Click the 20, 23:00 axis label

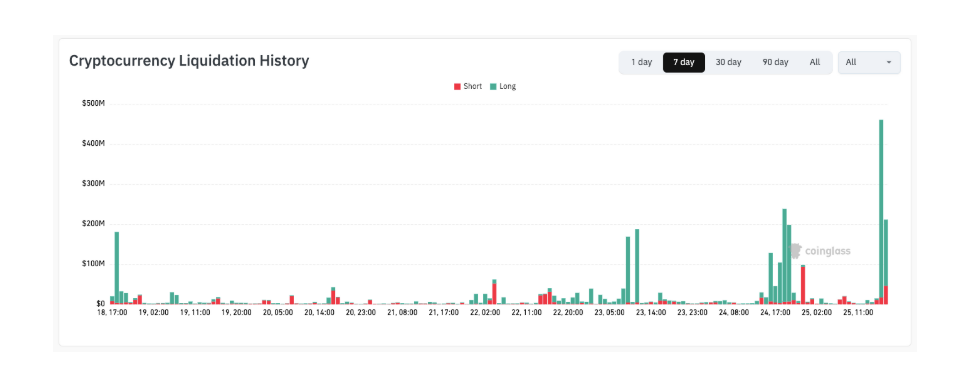click(361, 313)
